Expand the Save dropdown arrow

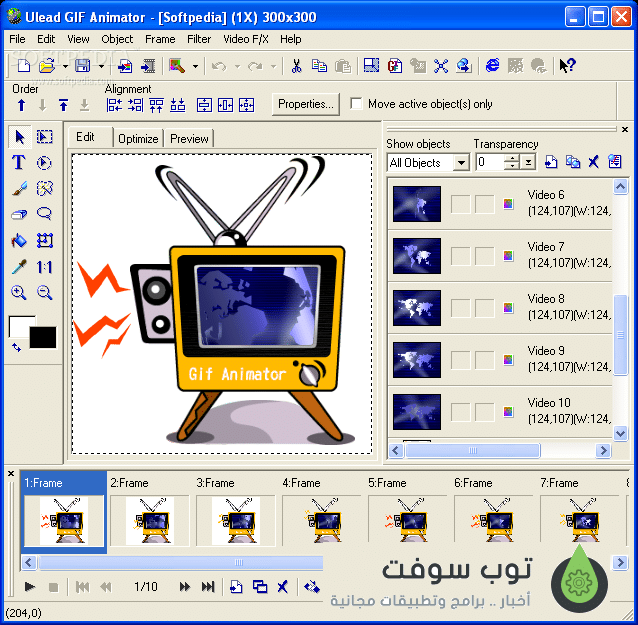coord(101,66)
